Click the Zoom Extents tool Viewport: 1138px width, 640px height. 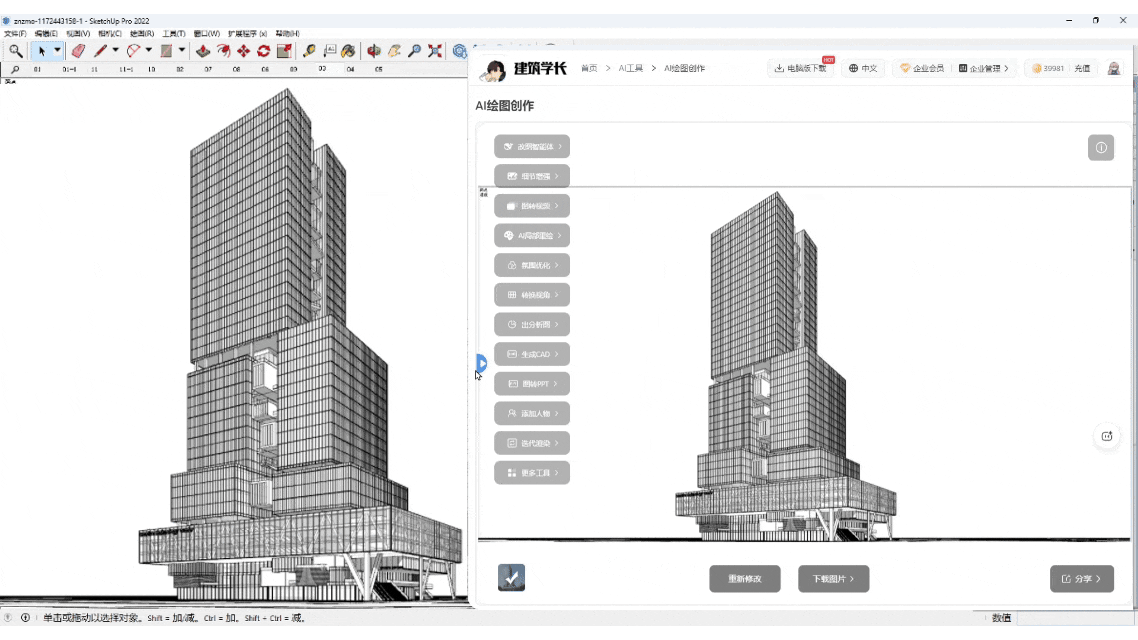coord(435,51)
